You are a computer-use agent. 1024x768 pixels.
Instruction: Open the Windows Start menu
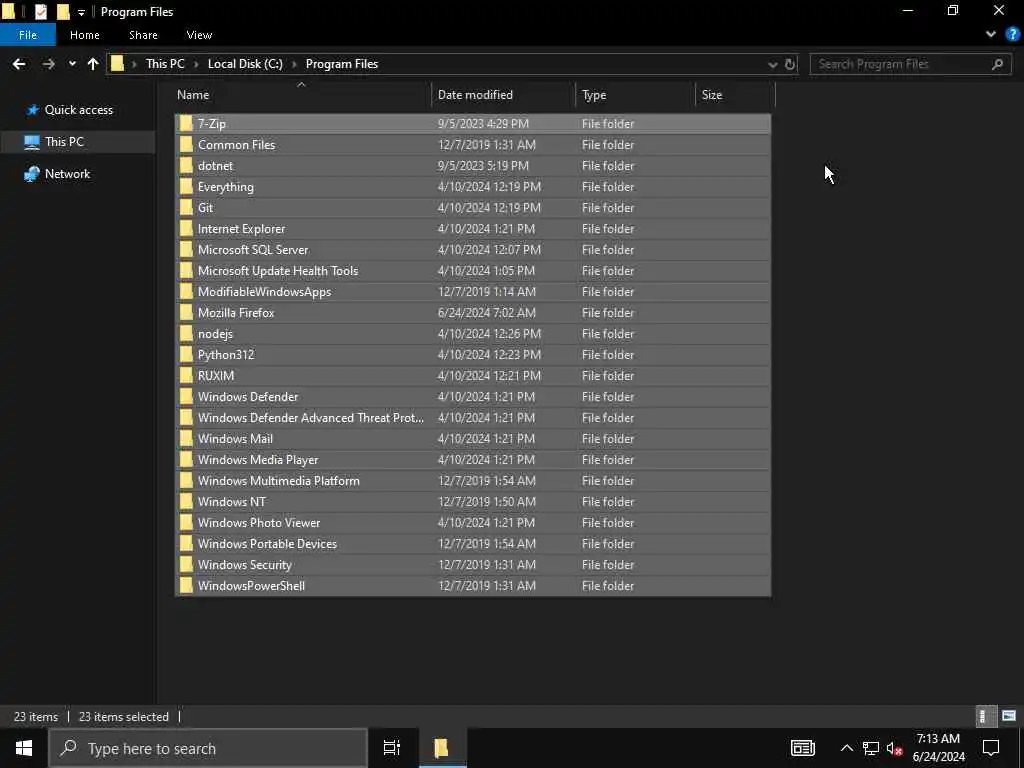24,748
